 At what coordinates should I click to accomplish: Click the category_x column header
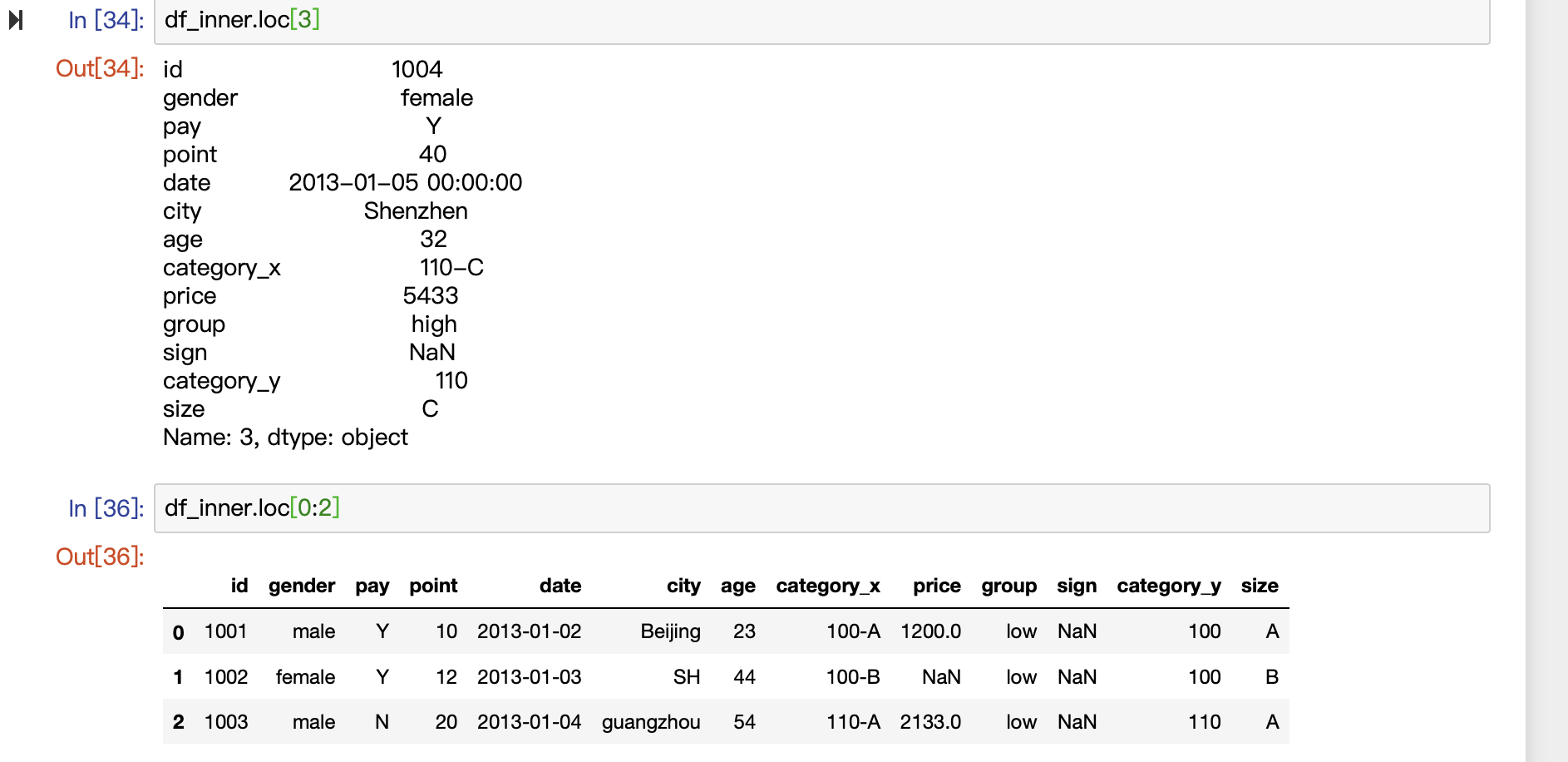827,586
